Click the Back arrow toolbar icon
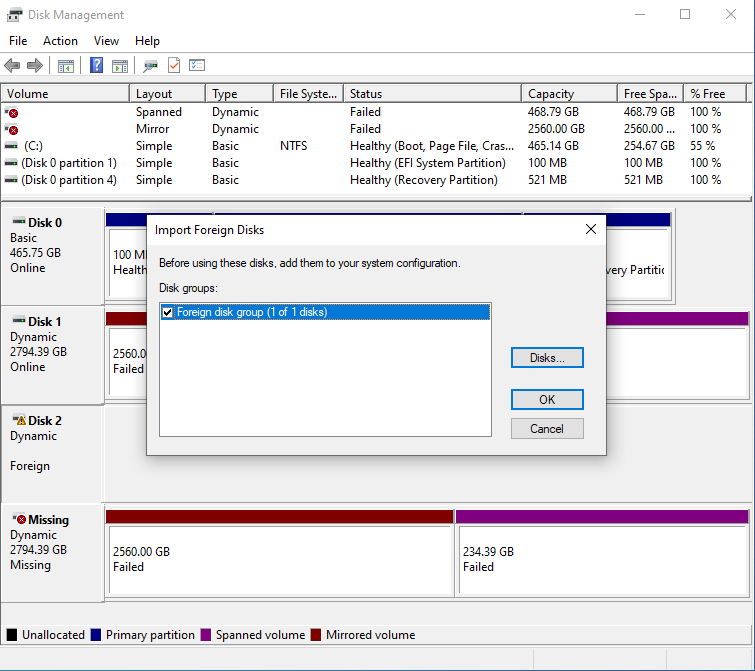Screen dimensions: 755x671 pos(12,65)
